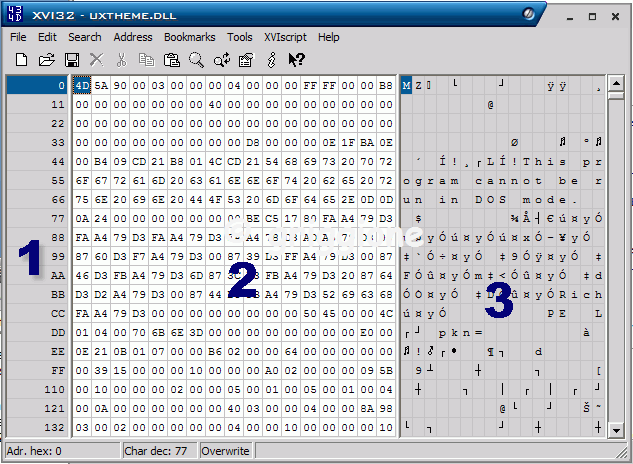Viewport: 633px width, 464px height.
Task: Select byte 0A in row 121
Action: (x=101, y=408)
